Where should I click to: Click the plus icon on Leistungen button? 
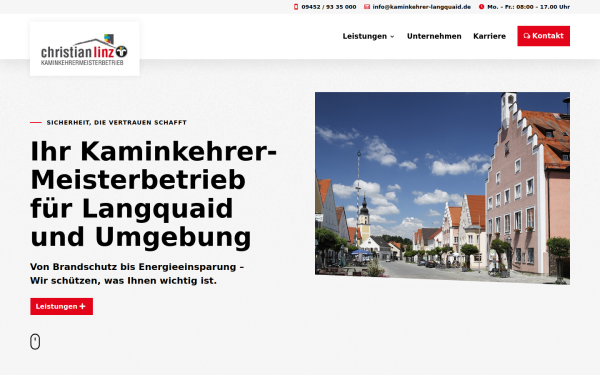click(x=82, y=307)
